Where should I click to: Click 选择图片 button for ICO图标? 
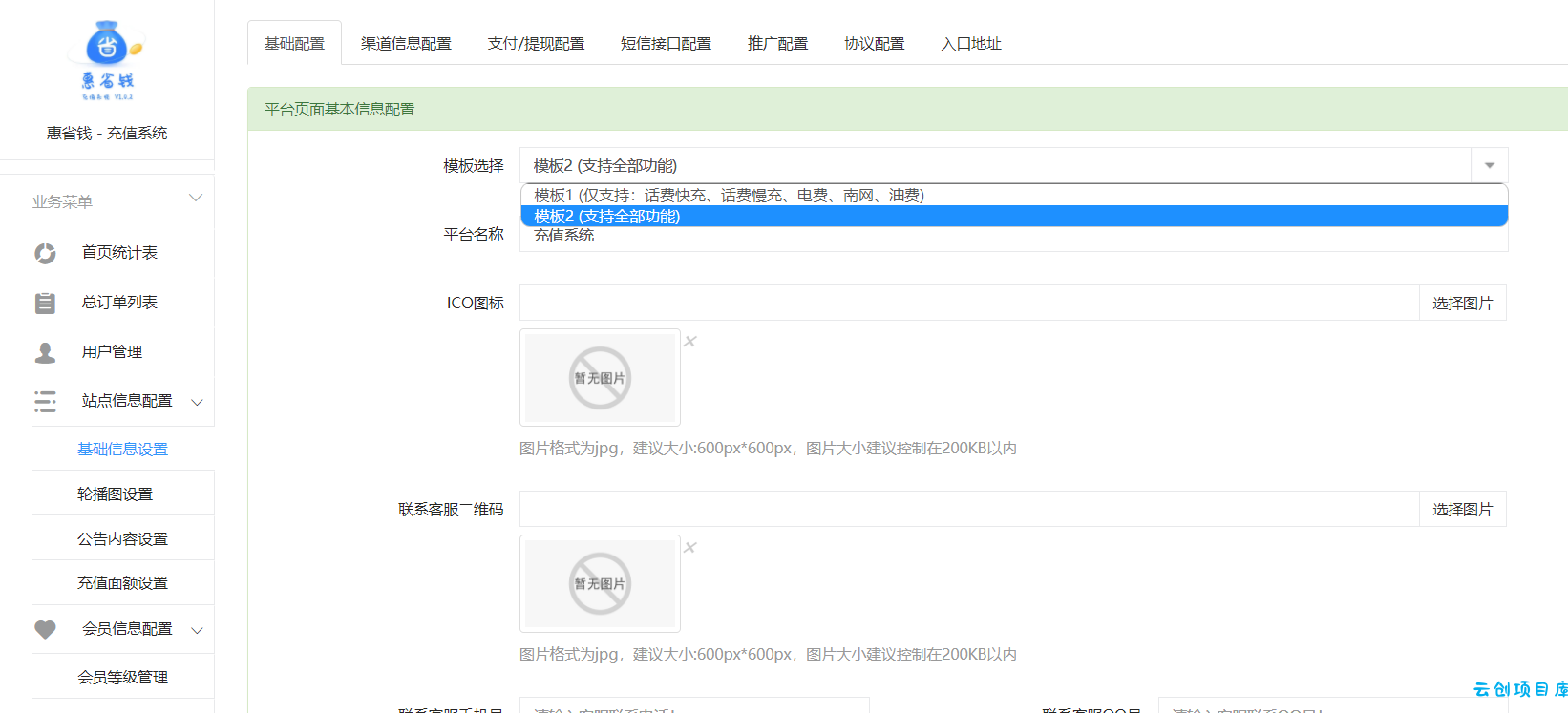1462,303
